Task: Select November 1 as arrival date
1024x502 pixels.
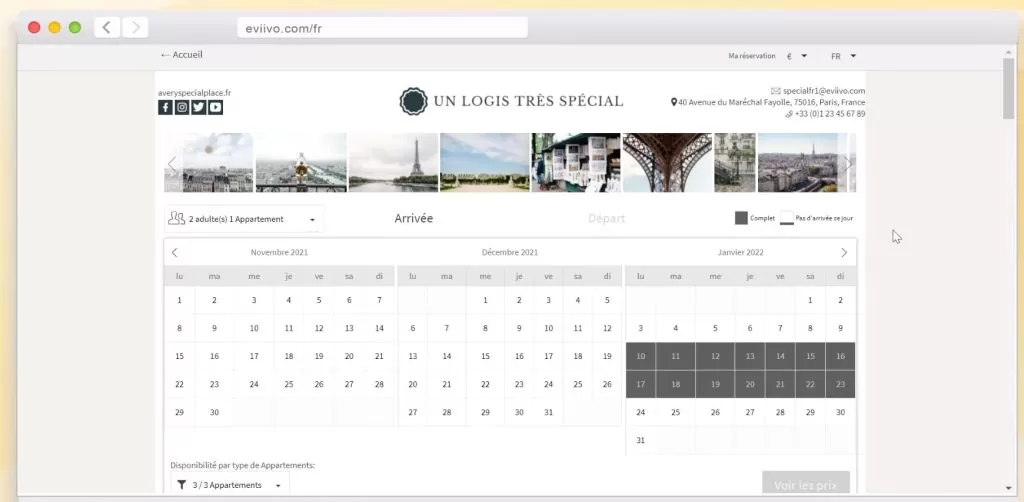Action: point(180,300)
